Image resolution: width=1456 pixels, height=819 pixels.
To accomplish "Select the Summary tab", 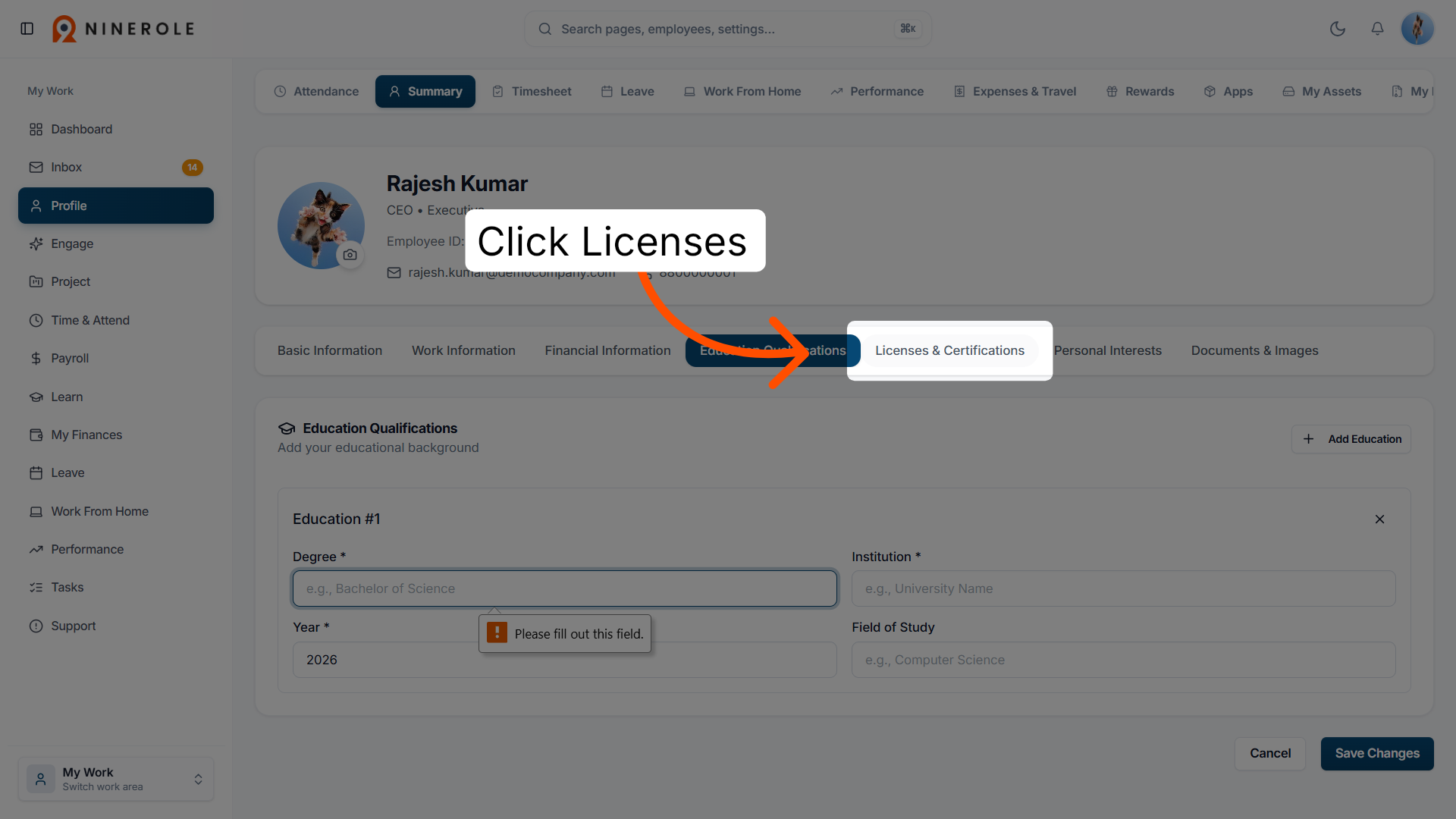I will (x=425, y=92).
